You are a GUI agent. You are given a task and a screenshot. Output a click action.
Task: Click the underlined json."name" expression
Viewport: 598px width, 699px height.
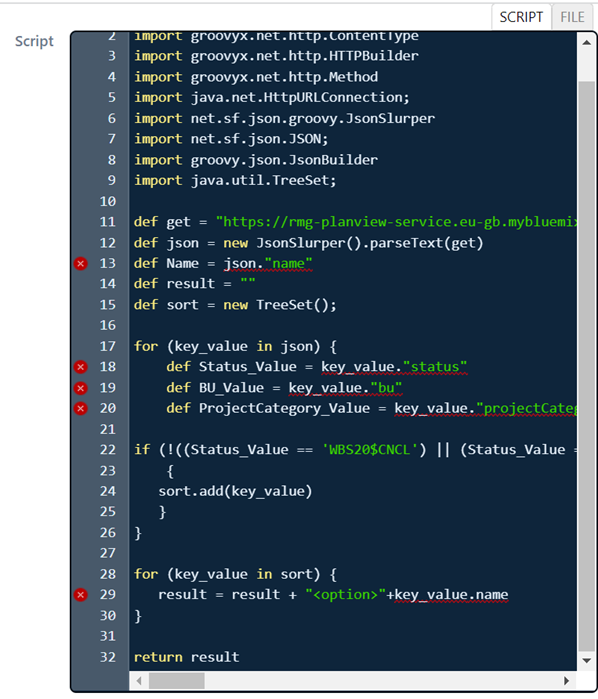tap(268, 264)
